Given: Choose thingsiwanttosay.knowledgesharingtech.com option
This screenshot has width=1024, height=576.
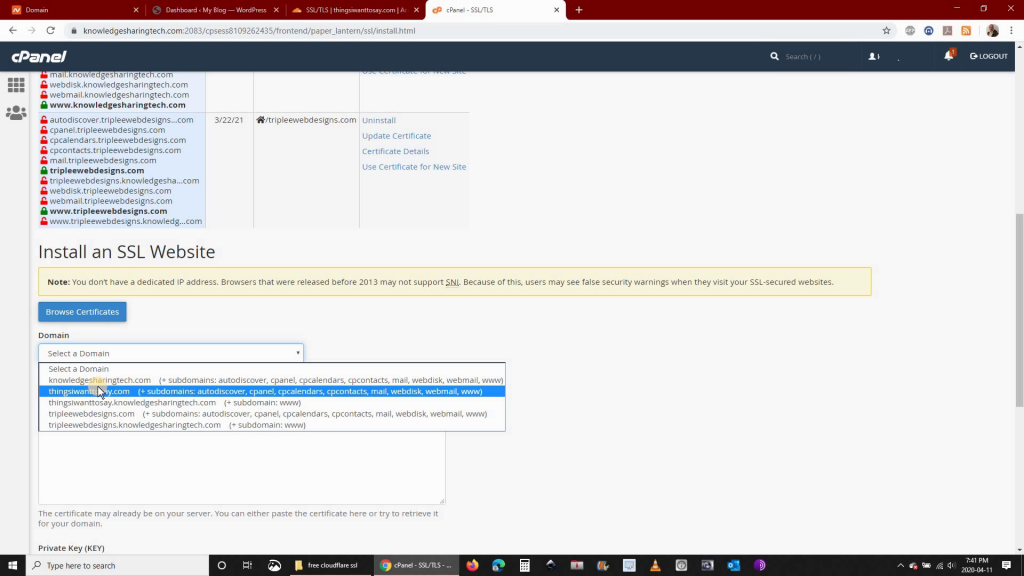Looking at the screenshot, I should click(x=272, y=402).
